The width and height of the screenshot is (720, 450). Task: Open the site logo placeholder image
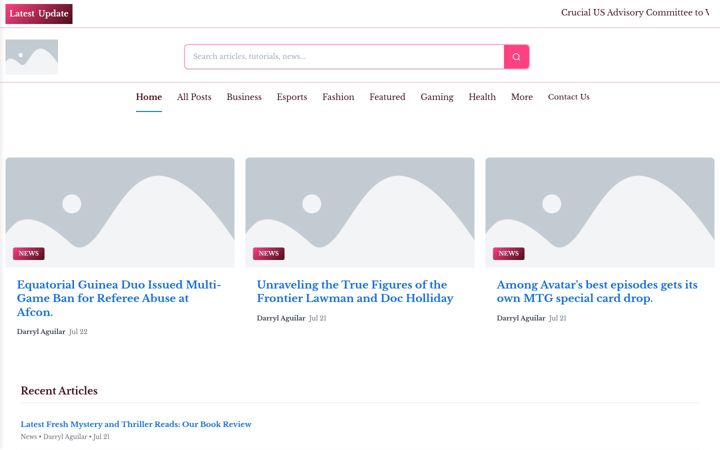[x=32, y=57]
